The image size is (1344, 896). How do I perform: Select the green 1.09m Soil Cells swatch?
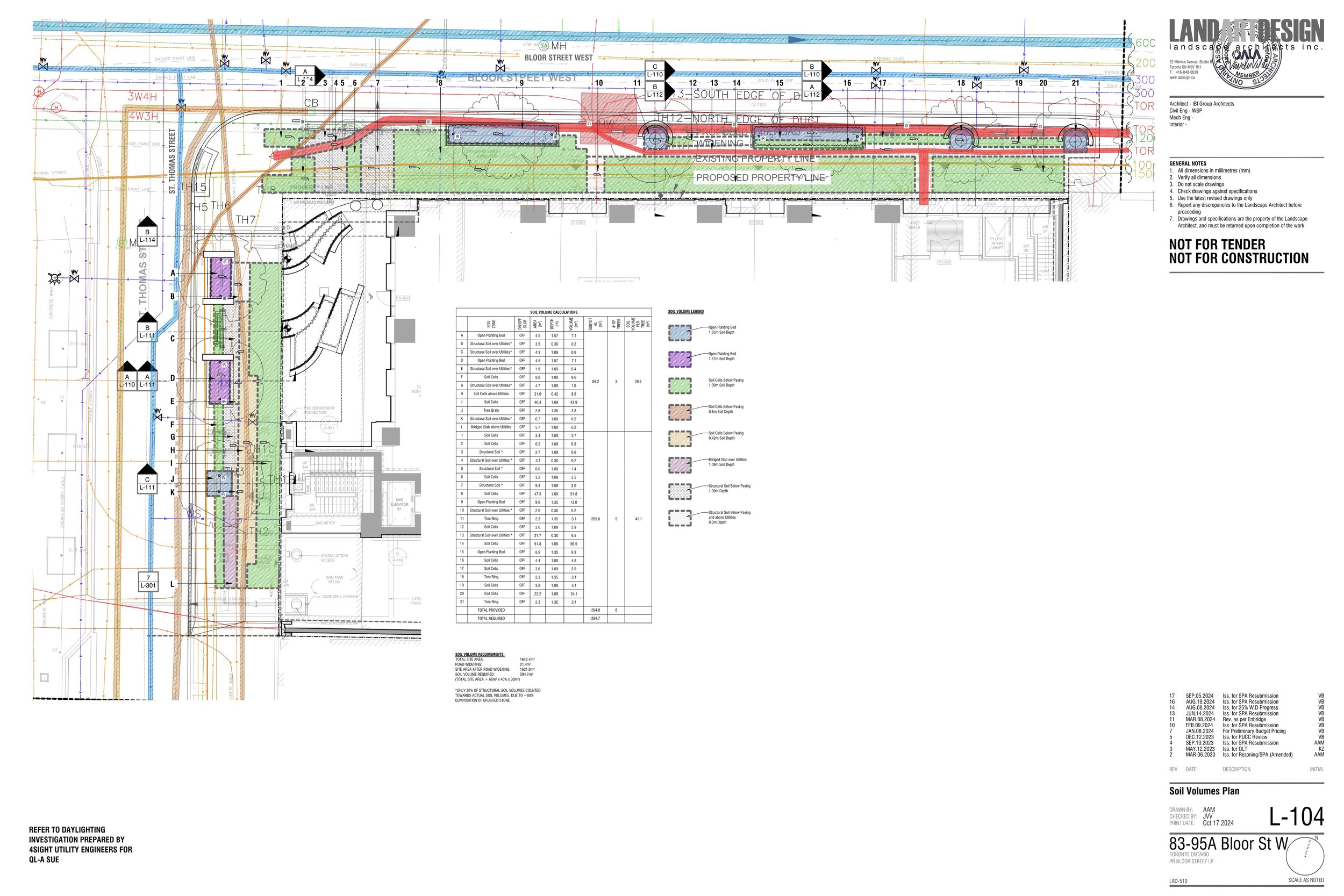[680, 385]
